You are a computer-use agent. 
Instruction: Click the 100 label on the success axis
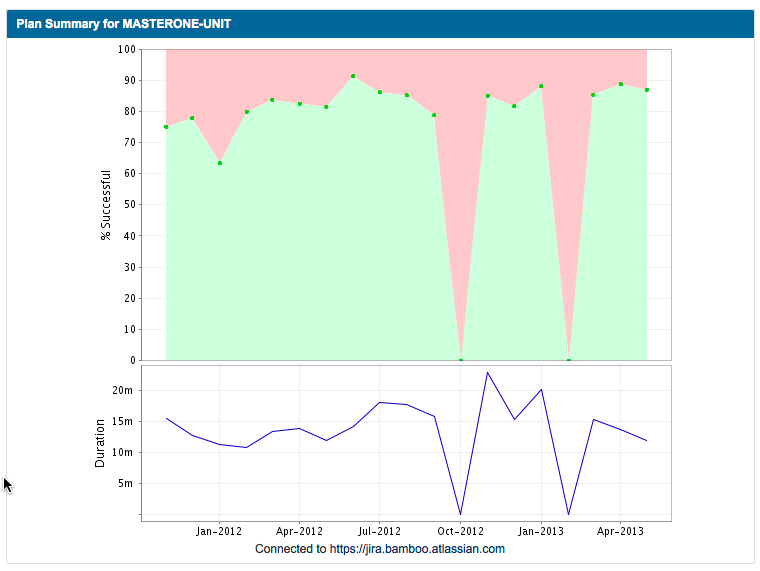coord(127,49)
